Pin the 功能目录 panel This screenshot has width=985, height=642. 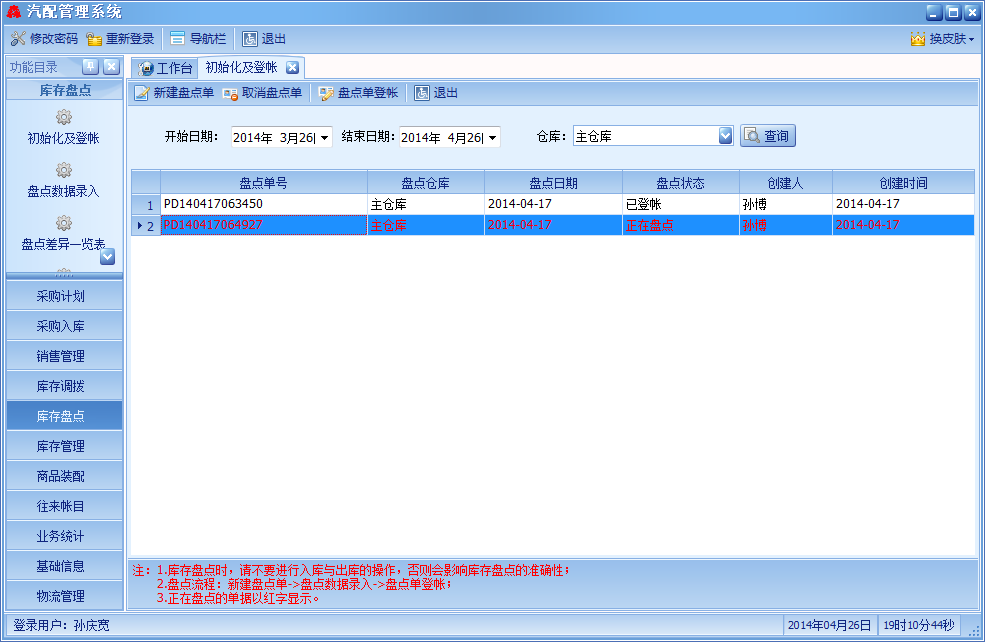pyautogui.click(x=89, y=67)
